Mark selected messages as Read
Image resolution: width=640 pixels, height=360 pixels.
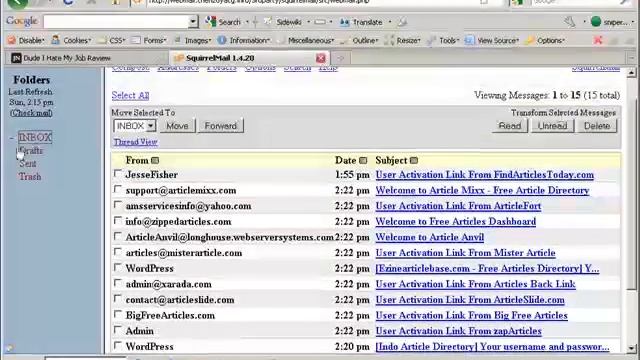click(510, 126)
